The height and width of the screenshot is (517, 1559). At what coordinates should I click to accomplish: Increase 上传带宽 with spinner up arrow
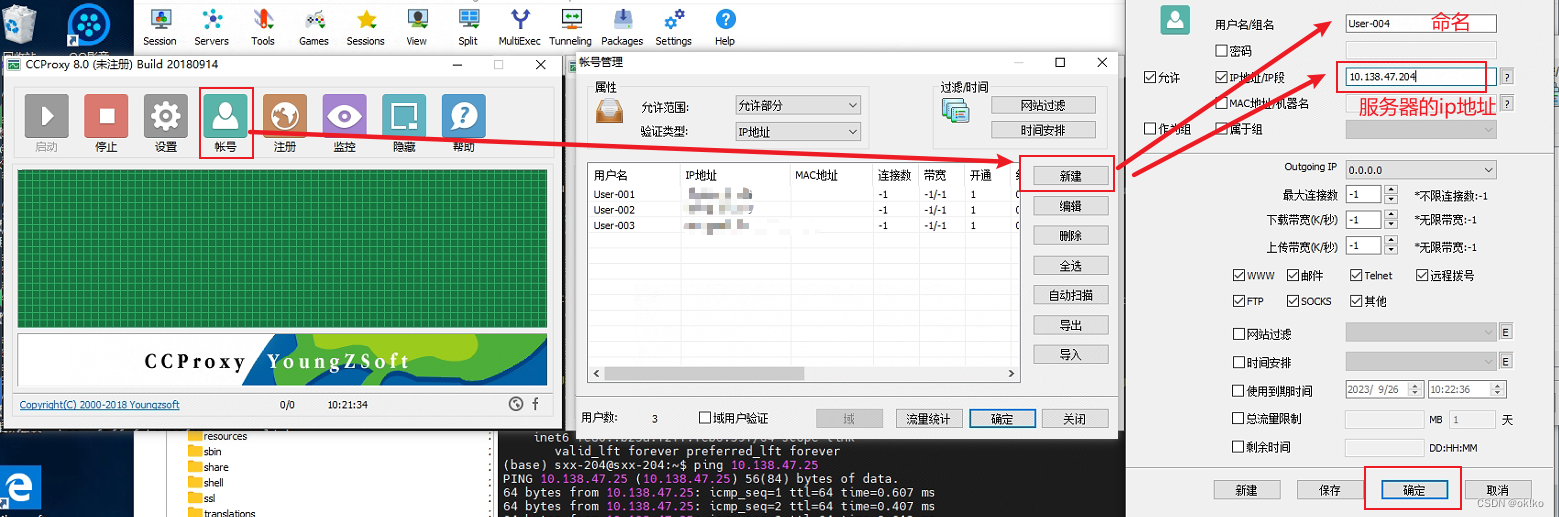(1391, 241)
